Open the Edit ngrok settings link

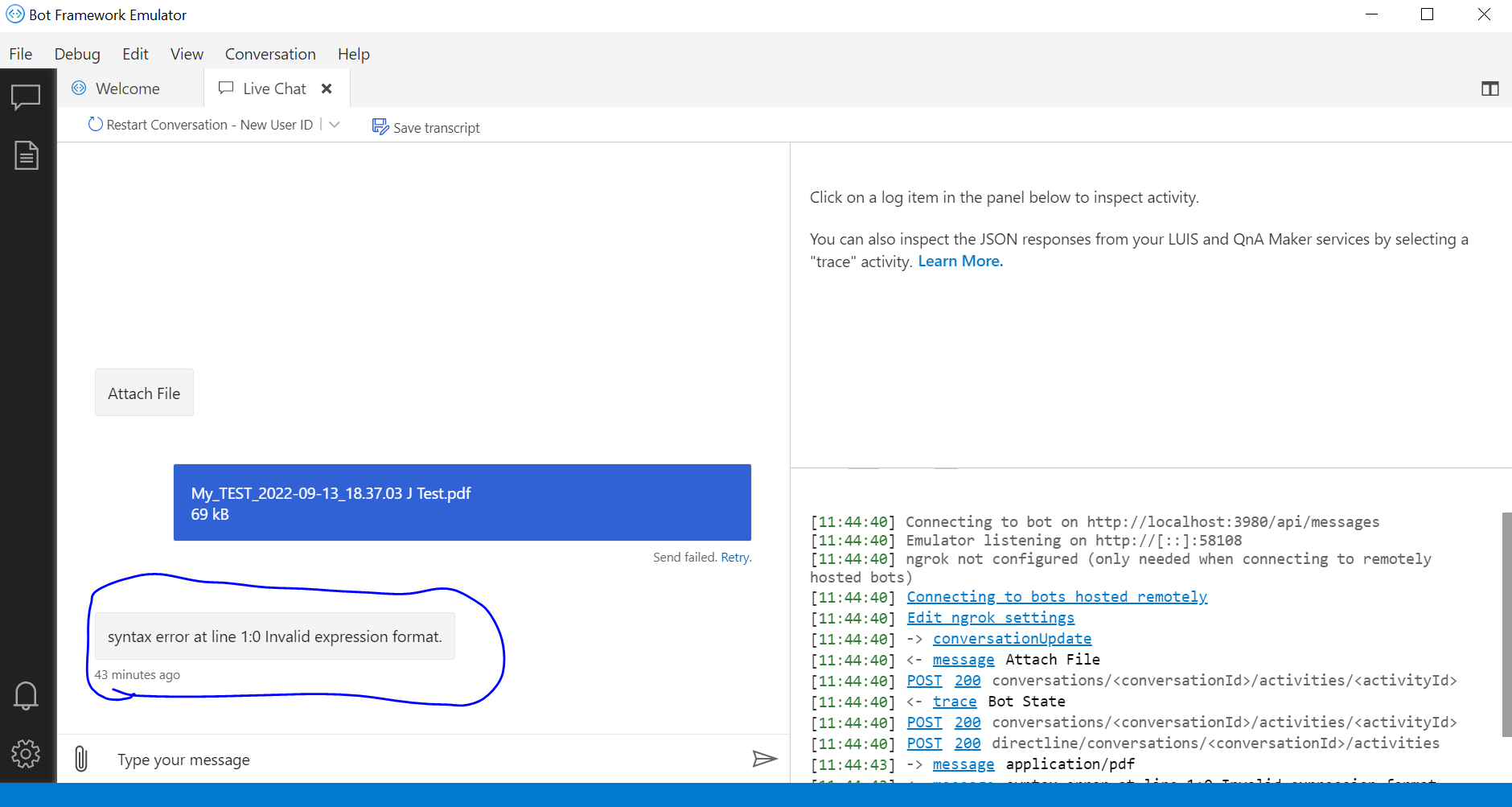990,617
